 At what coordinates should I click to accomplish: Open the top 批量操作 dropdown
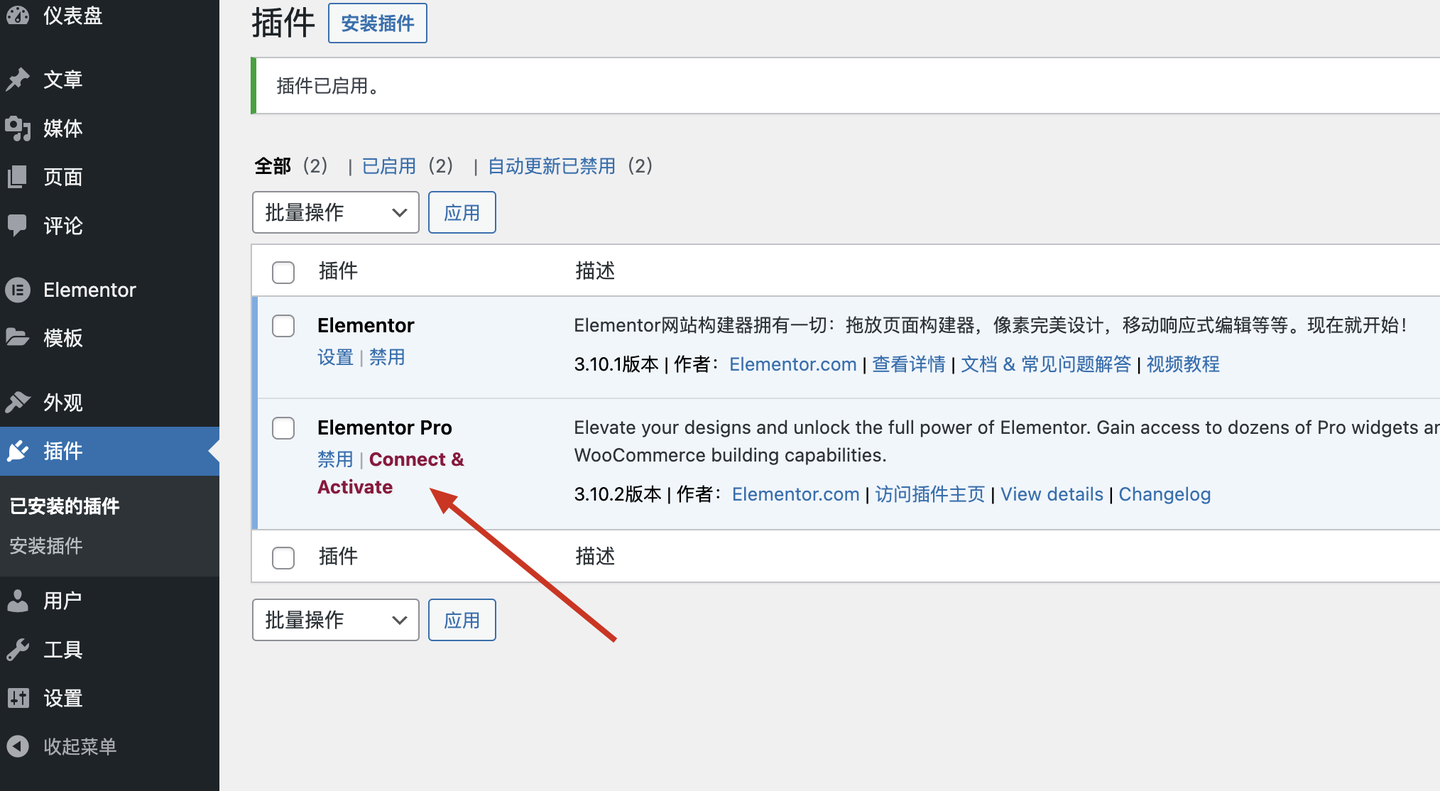tap(335, 212)
